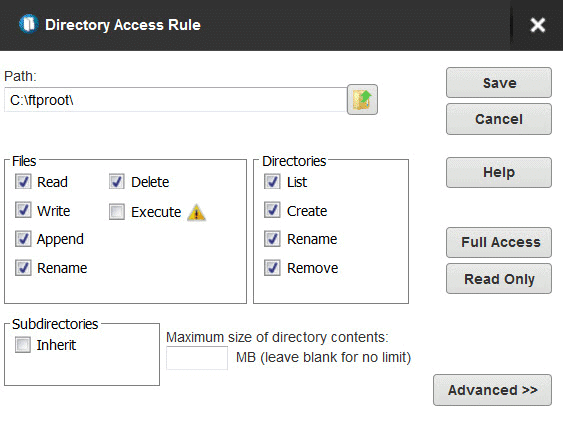Expand the Advanced >> options
This screenshot has height=427, width=563.
pos(492,390)
